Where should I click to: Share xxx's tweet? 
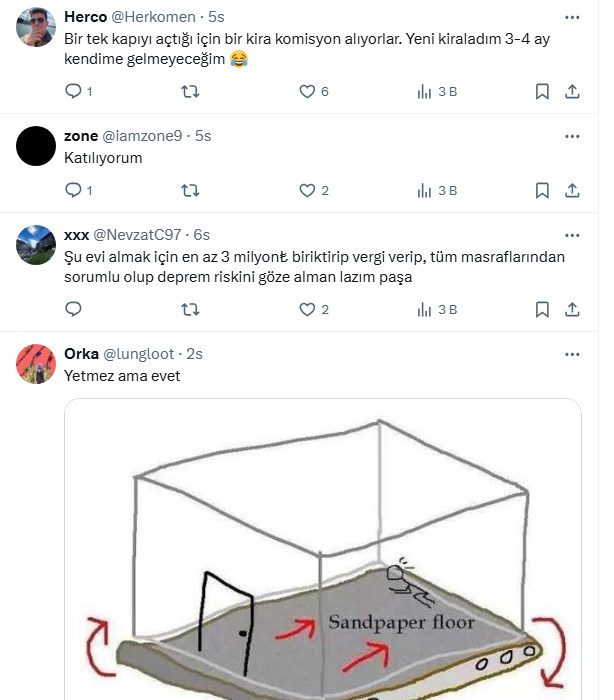point(572,310)
